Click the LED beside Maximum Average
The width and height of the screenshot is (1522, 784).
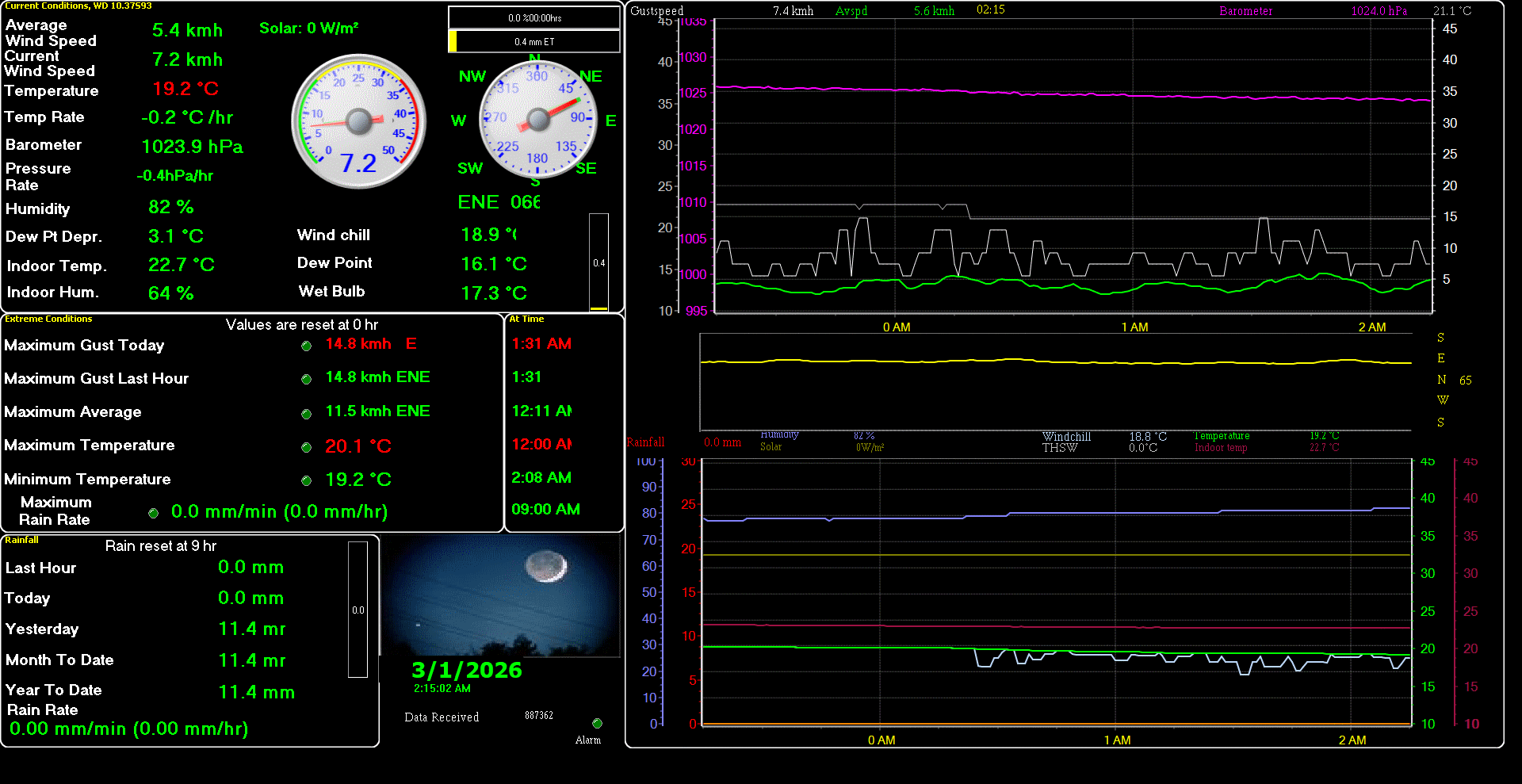tap(306, 413)
